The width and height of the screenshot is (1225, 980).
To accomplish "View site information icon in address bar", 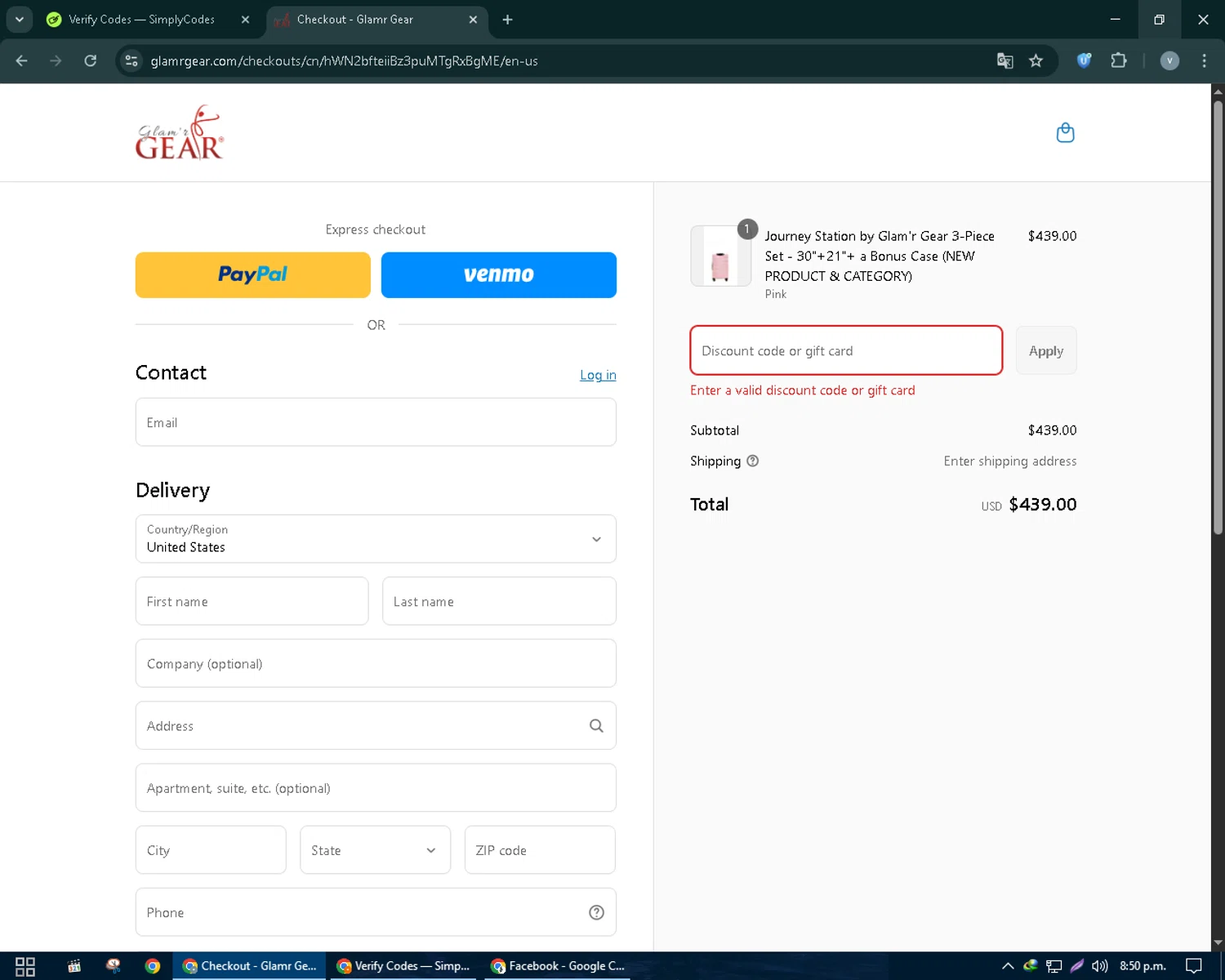I will click(131, 60).
